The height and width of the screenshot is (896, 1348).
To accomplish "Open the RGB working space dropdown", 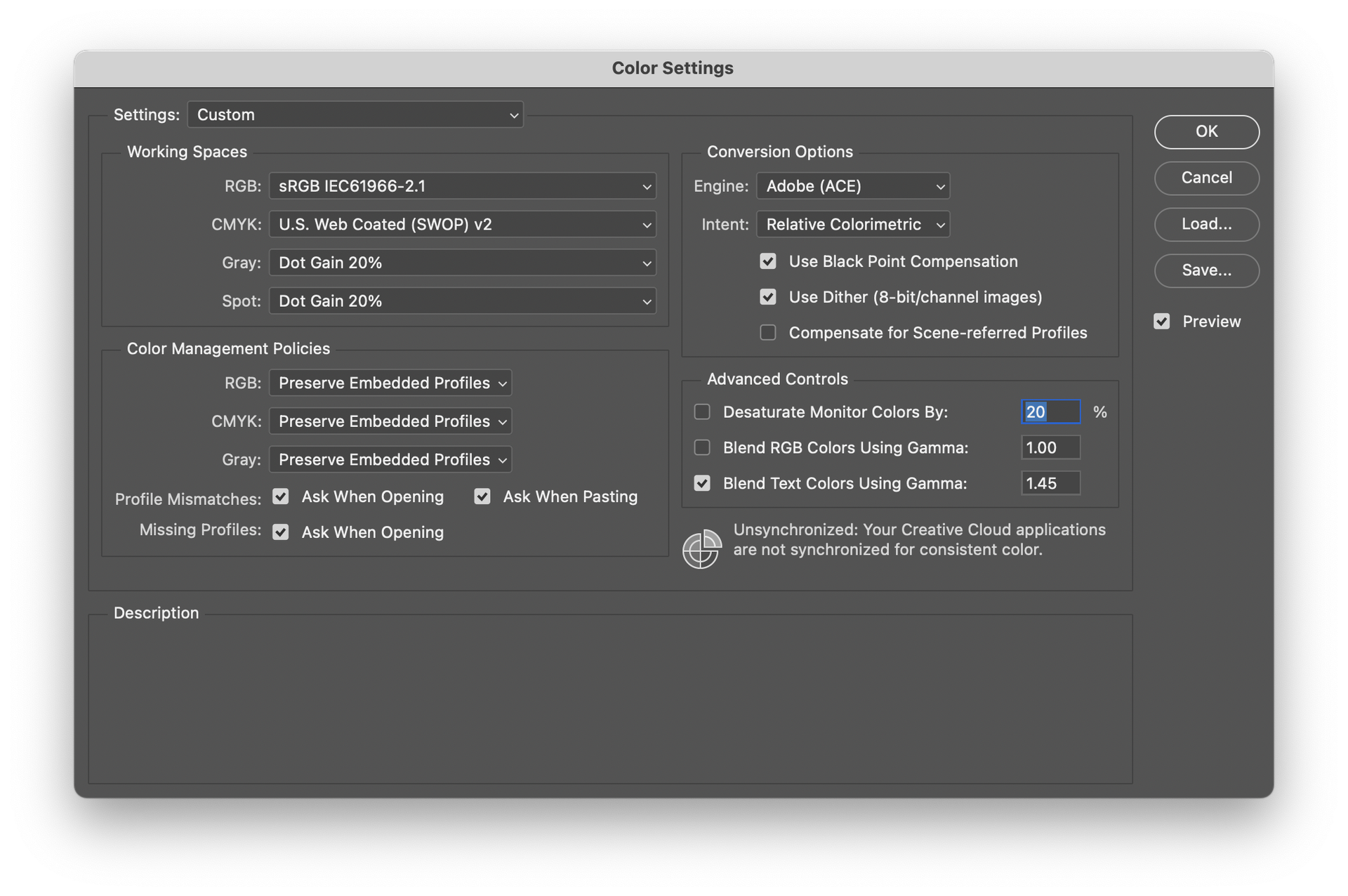I will click(462, 186).
